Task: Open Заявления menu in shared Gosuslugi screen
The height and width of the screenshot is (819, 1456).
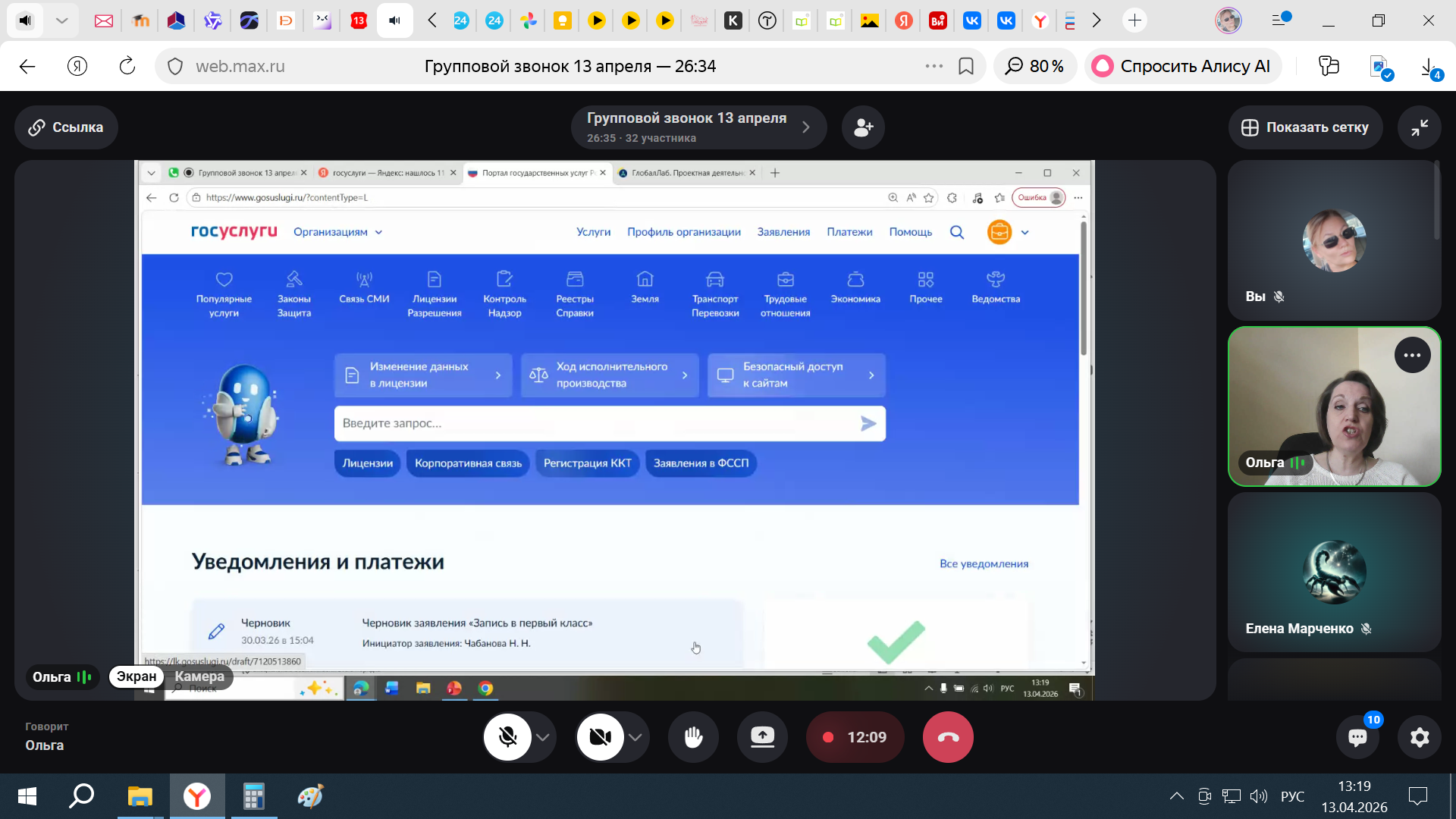Action: pyautogui.click(x=783, y=232)
